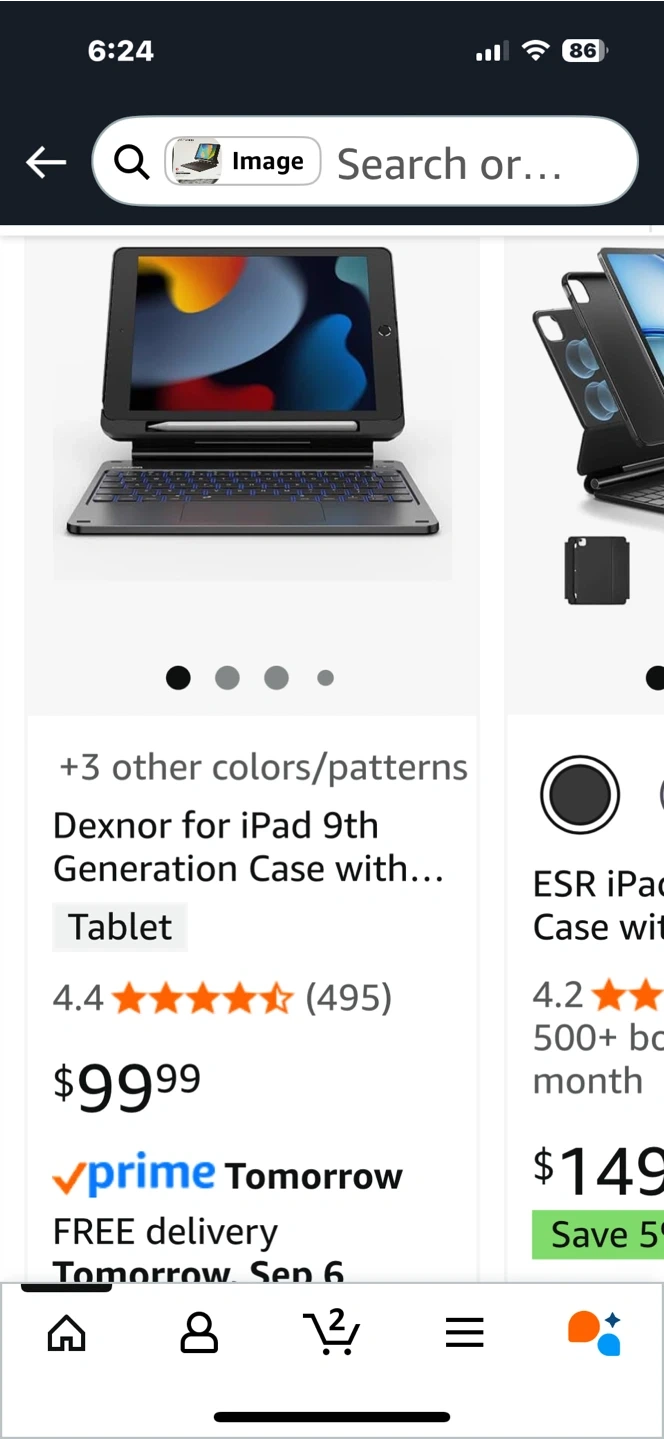Viewport: 664px width, 1440px height.
Task: Select the first image carousel dot
Action: (178, 678)
